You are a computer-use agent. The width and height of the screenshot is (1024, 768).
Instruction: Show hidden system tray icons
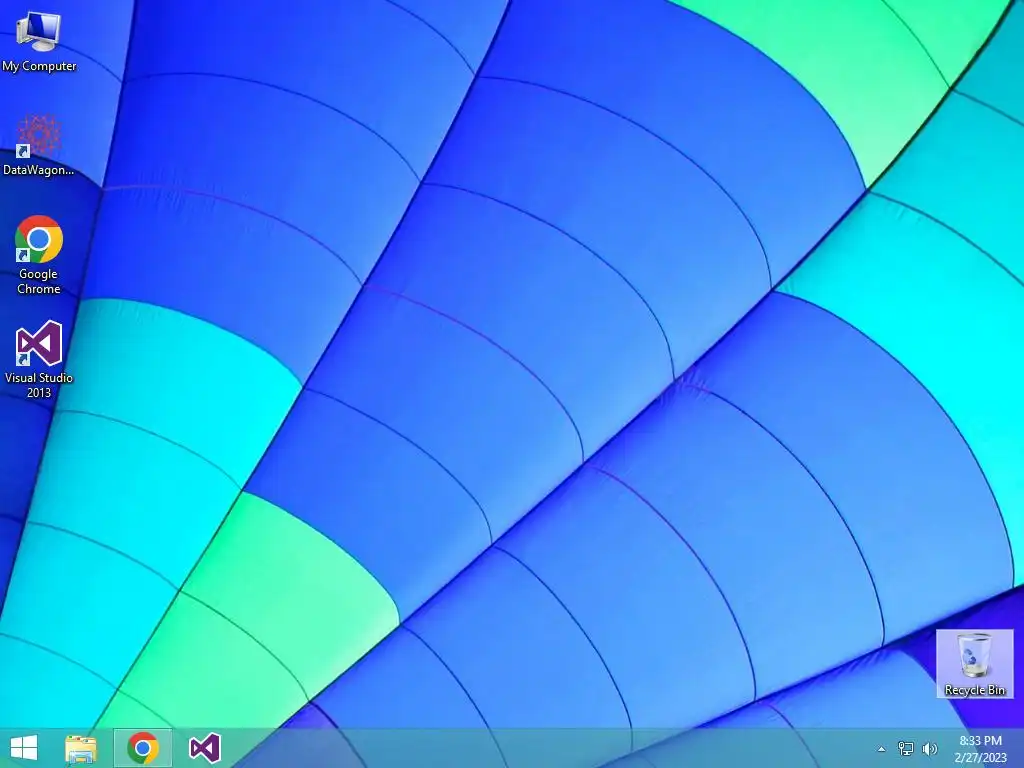coord(882,749)
